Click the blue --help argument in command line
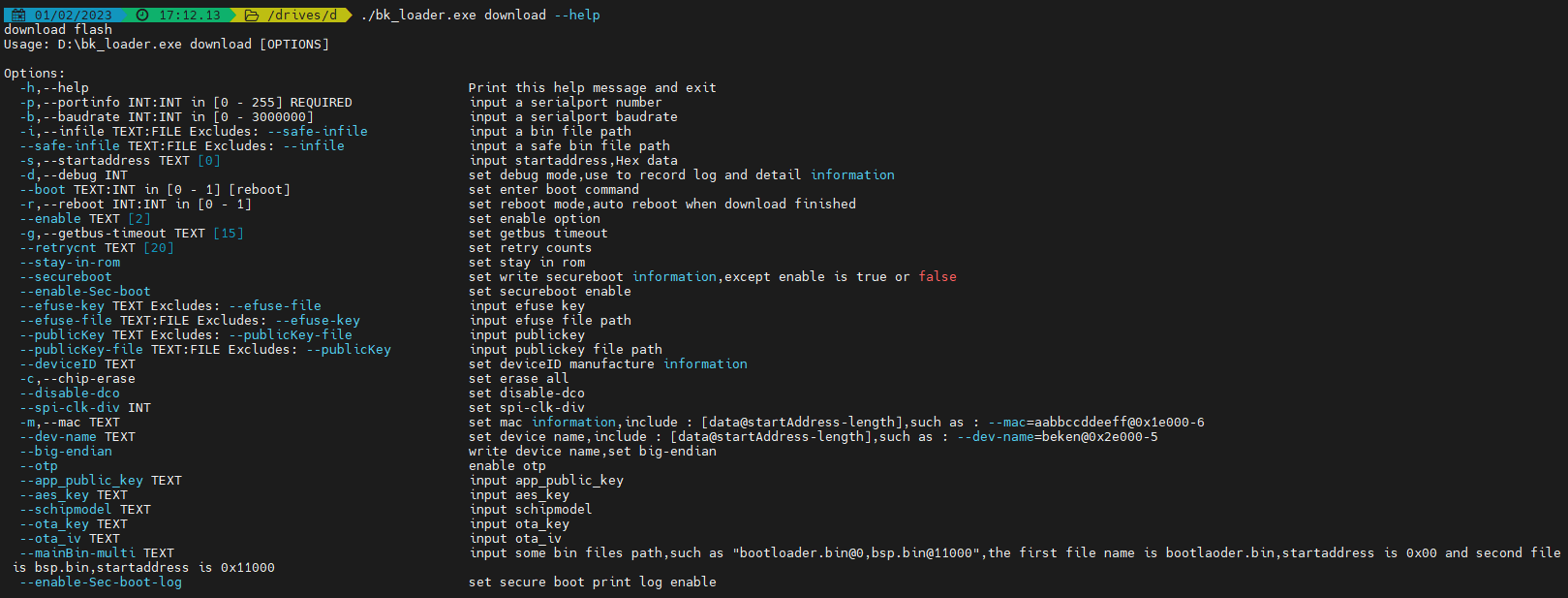1568x598 pixels. point(577,15)
